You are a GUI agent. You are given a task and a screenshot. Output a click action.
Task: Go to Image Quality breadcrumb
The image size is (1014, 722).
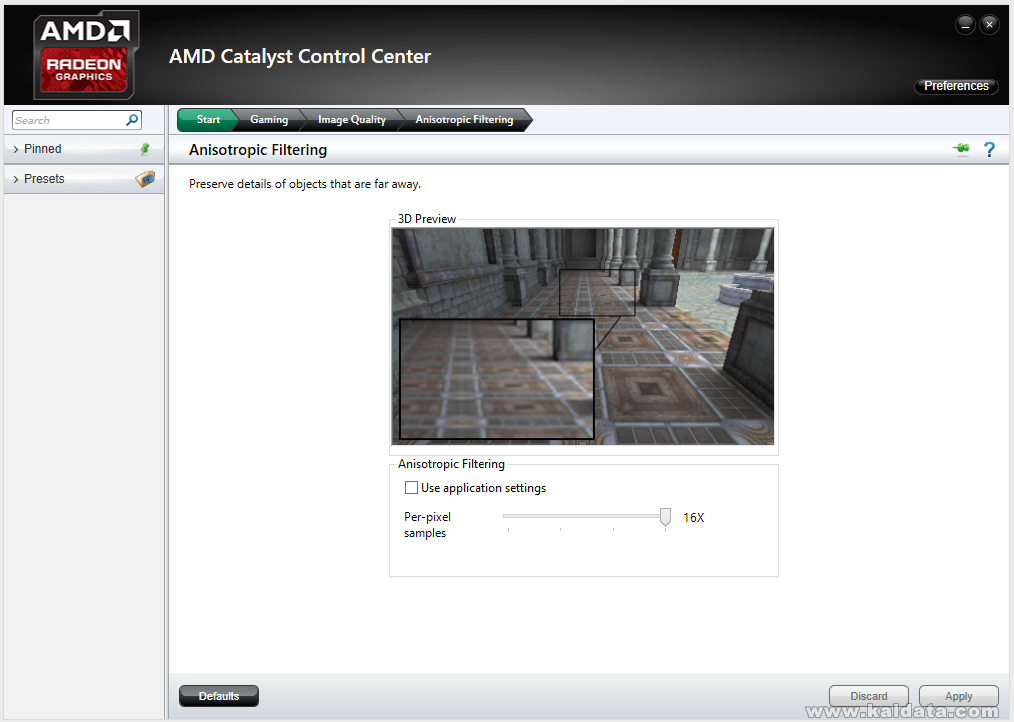coord(352,120)
